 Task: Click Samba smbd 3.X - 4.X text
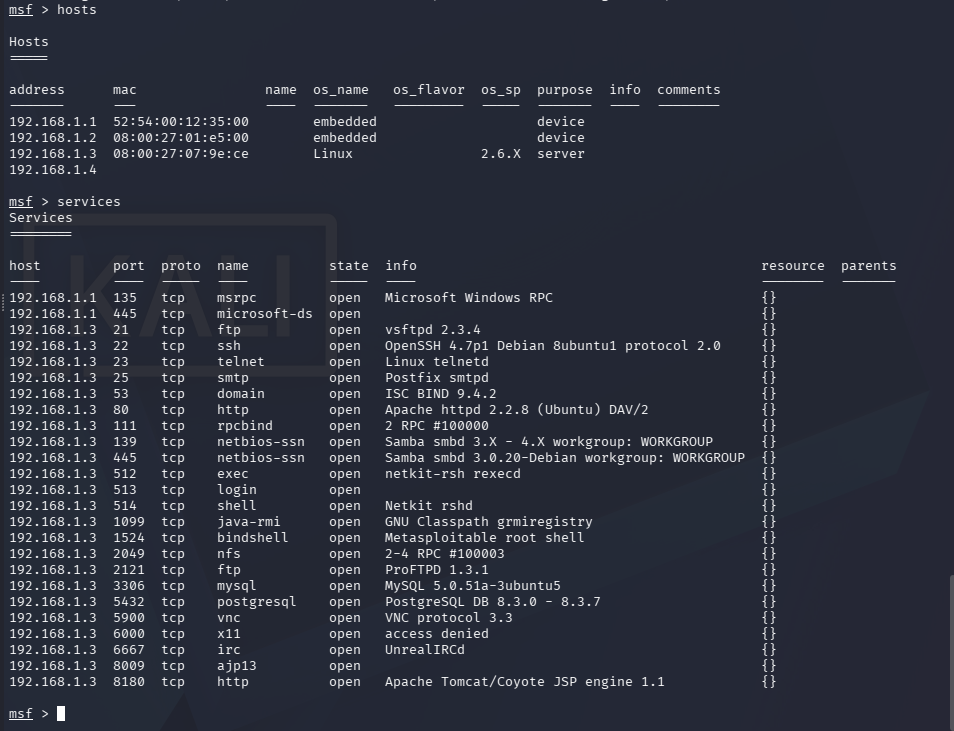coord(549,442)
